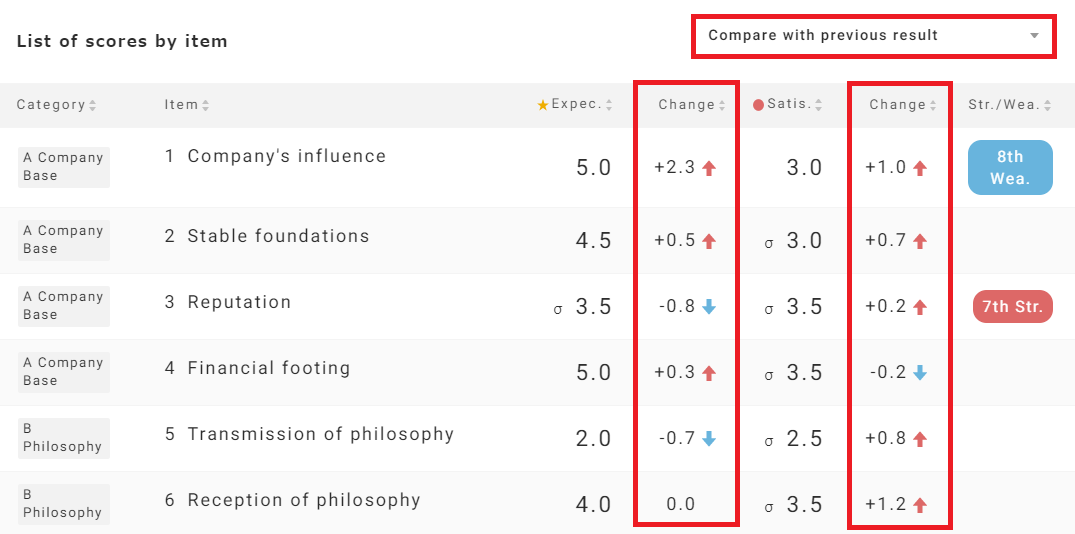
Task: Sort by the Item column header
Action: [187, 105]
